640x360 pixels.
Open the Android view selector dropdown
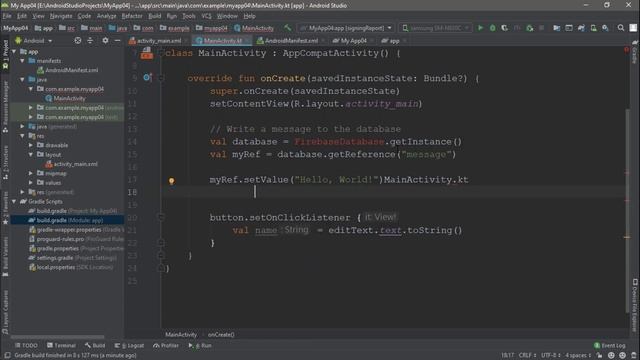33,40
